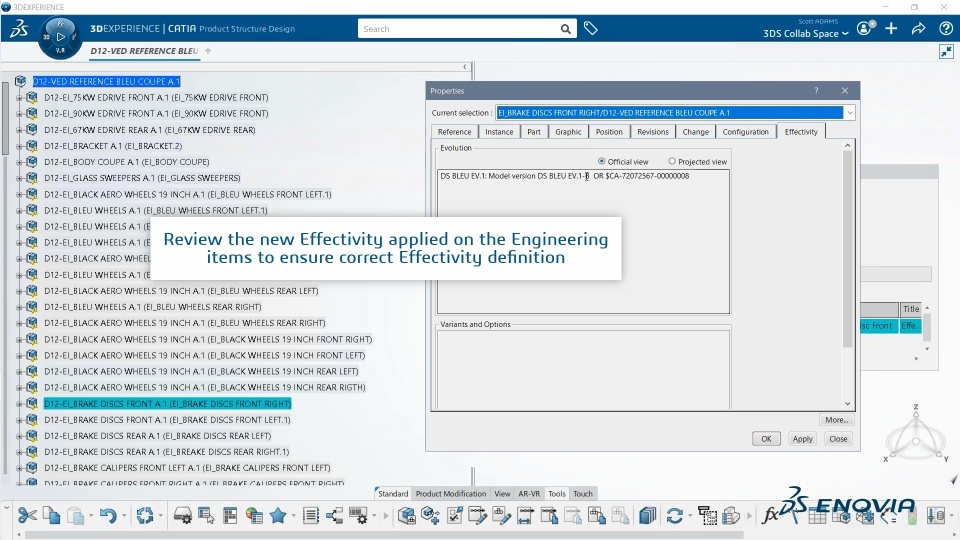Expand the D12-EI_75KW EDRIVE FRONT node
This screenshot has height=540, width=960.
(x=19, y=97)
